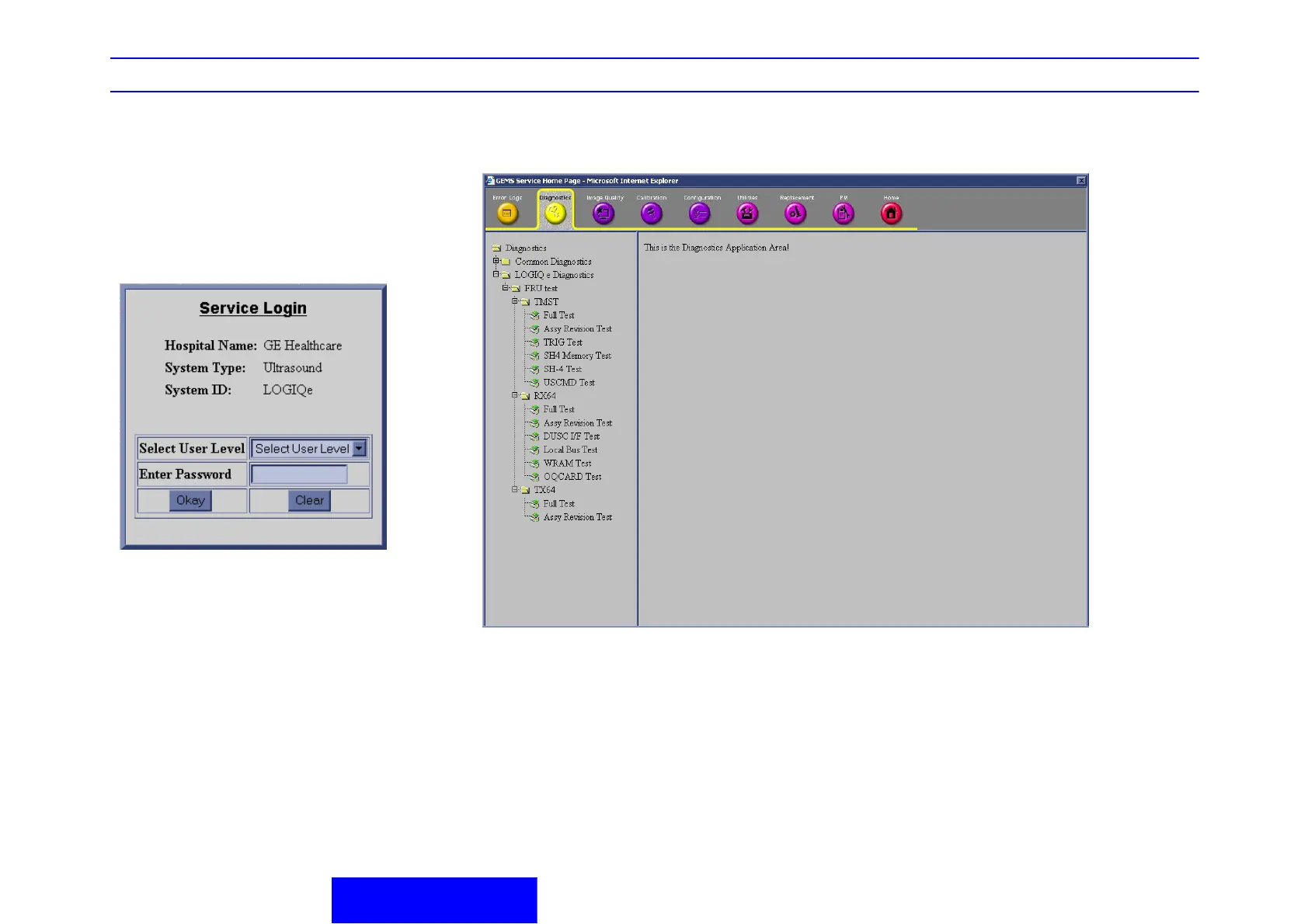Select the Local Bus Test item

point(570,450)
